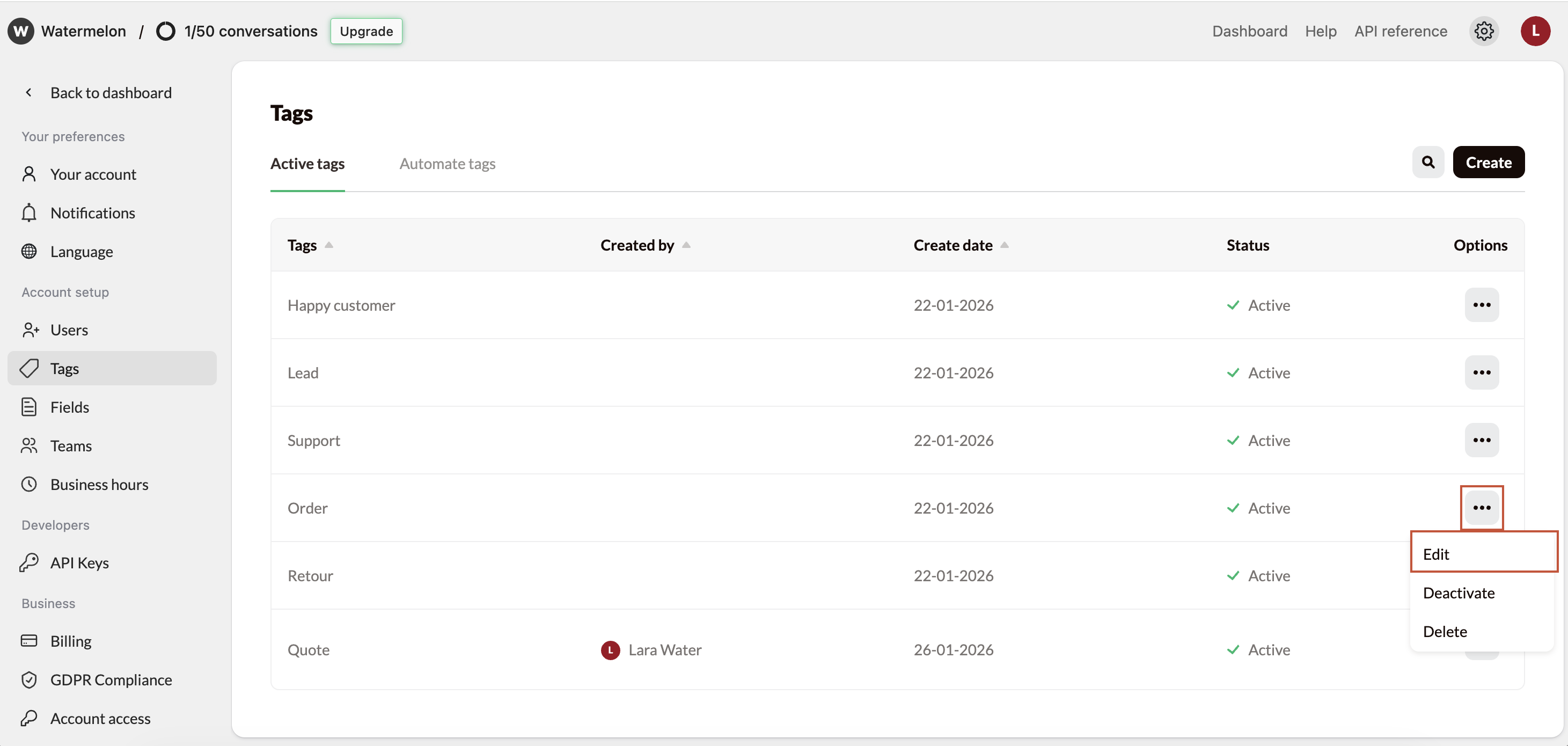
Task: Click the Business hours clock icon
Action: 29,484
